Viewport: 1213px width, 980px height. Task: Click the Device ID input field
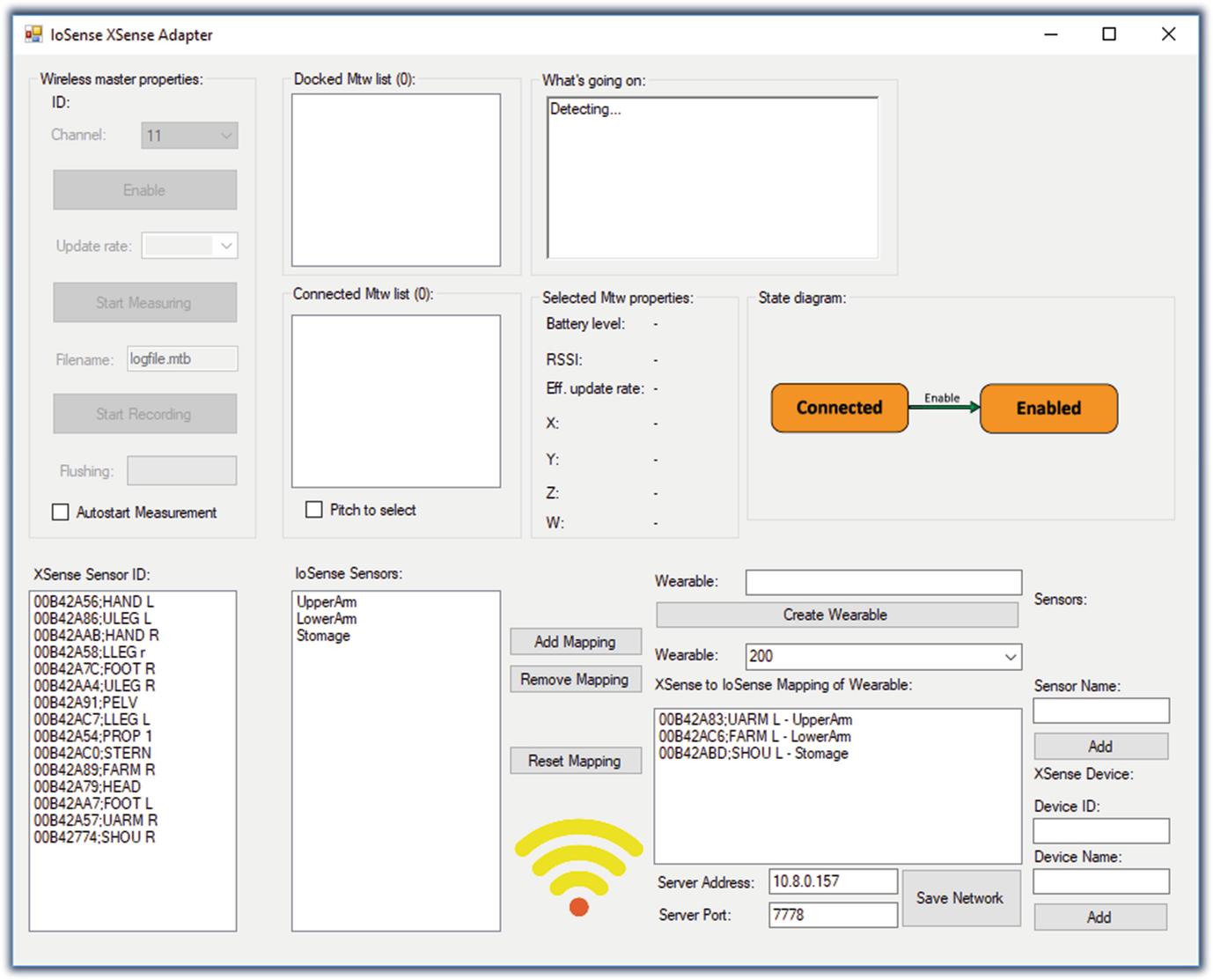[1101, 830]
